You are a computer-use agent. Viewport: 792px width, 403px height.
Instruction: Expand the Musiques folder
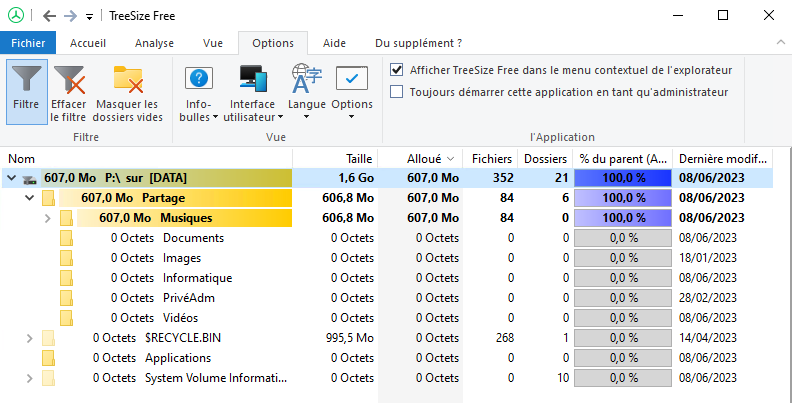tap(48, 218)
